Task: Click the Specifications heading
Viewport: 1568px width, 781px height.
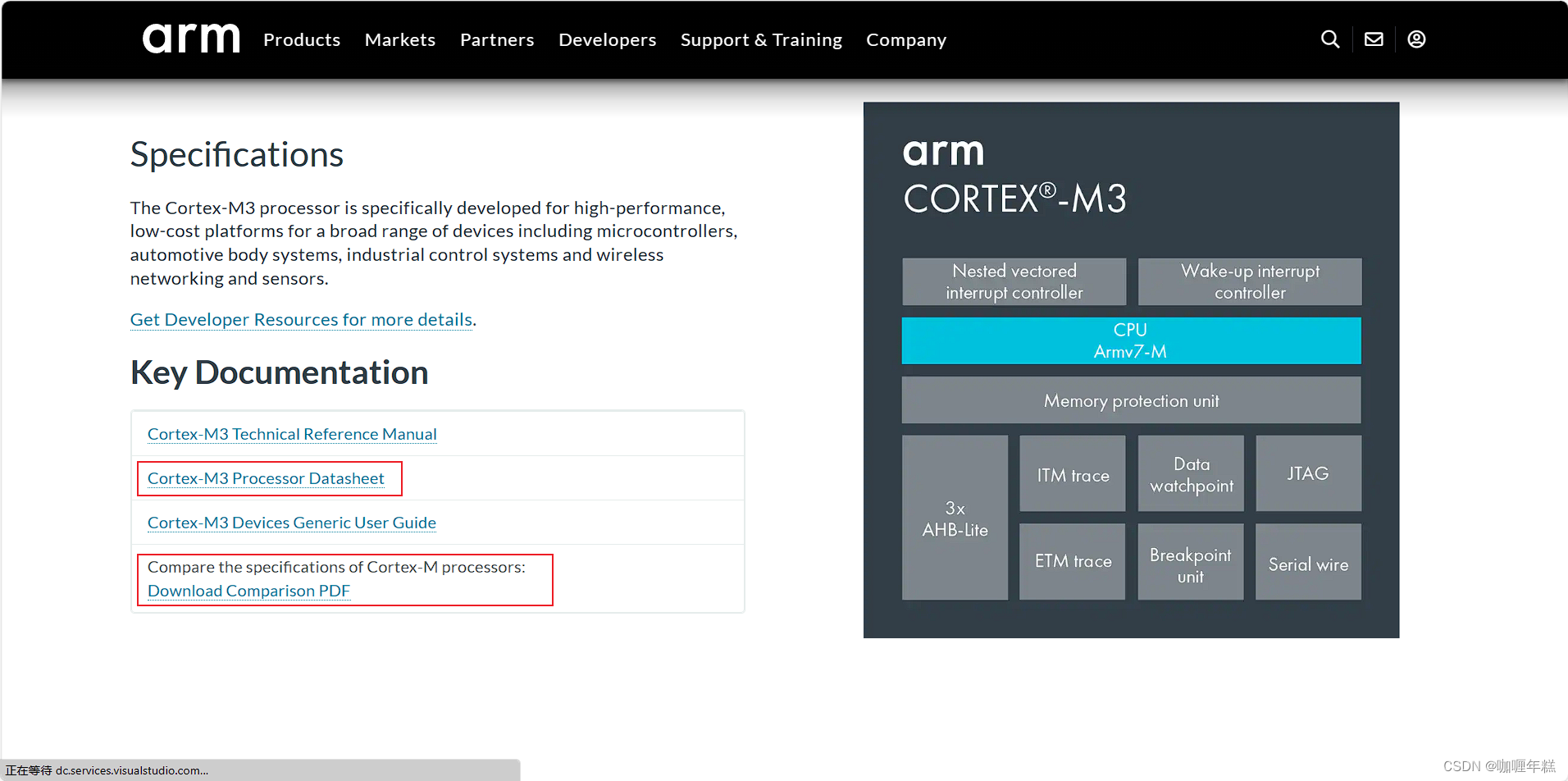Action: coord(237,155)
